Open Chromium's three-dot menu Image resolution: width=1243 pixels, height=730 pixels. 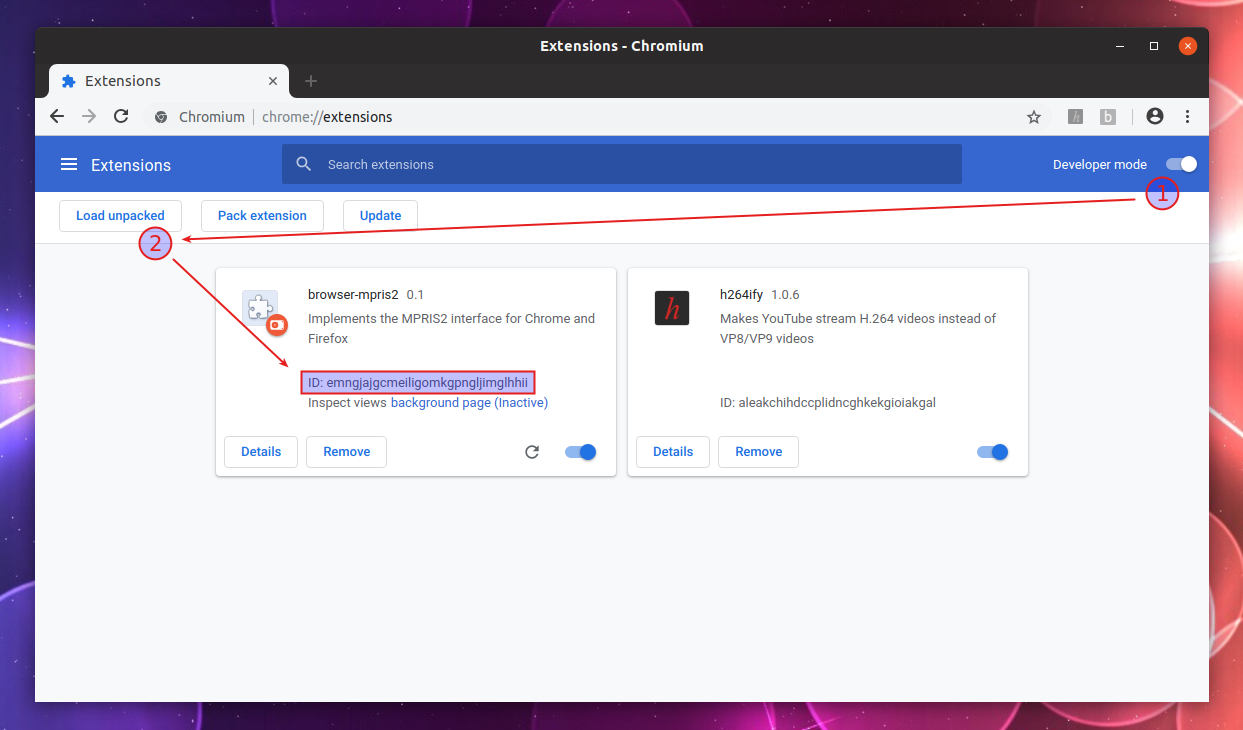[x=1187, y=117]
